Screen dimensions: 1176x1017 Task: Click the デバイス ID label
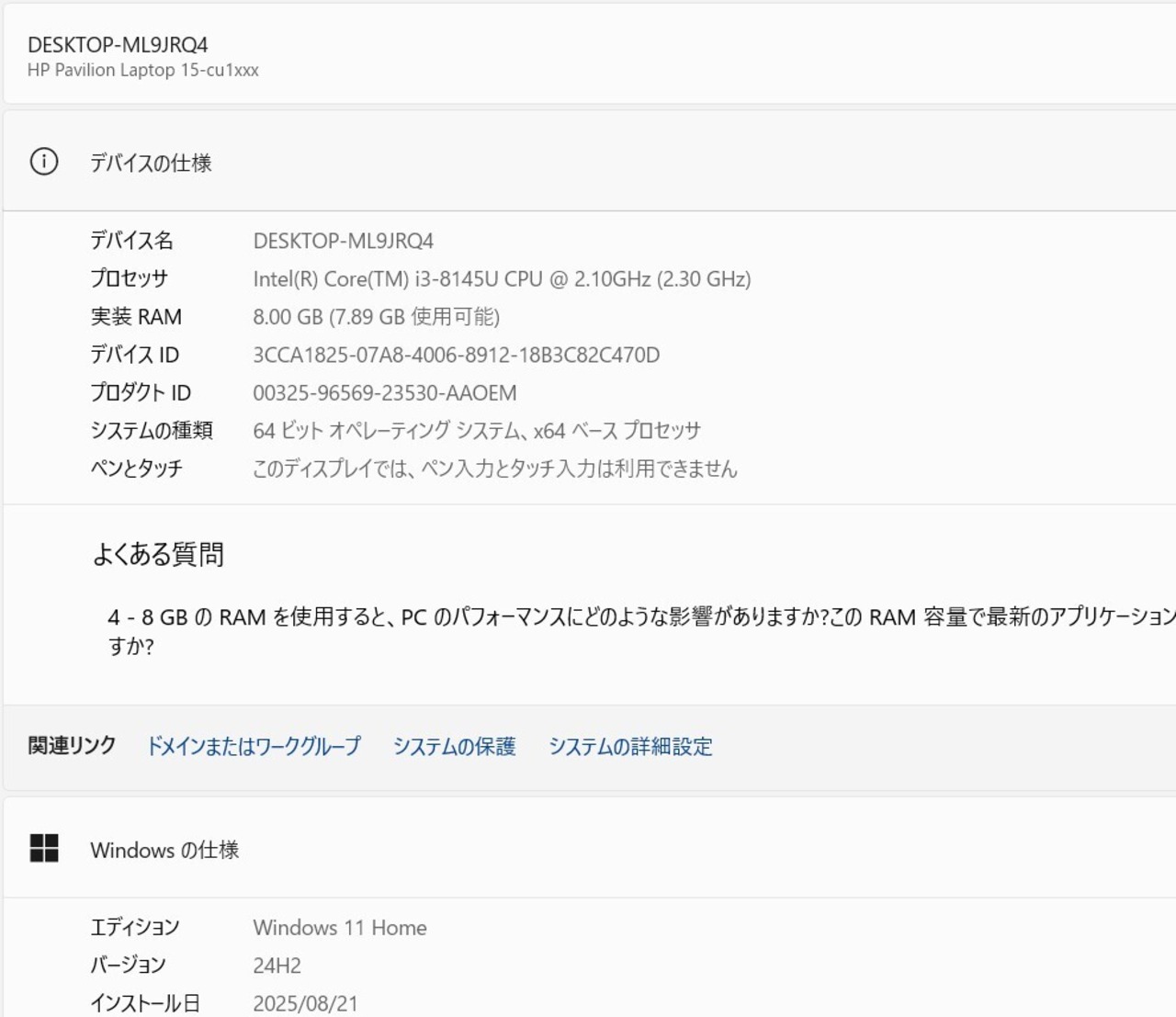pyautogui.click(x=135, y=356)
